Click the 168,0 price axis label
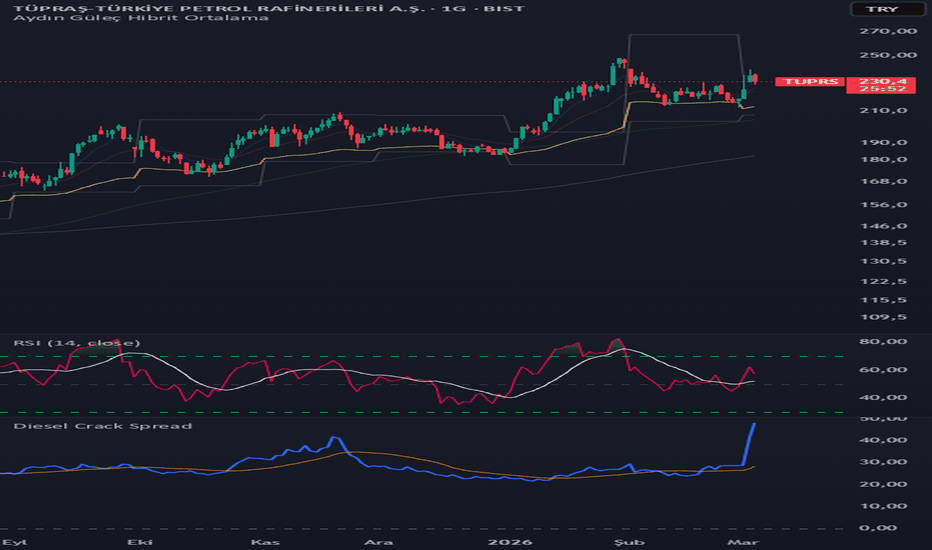Viewport: 932px width, 550px height. tap(884, 181)
